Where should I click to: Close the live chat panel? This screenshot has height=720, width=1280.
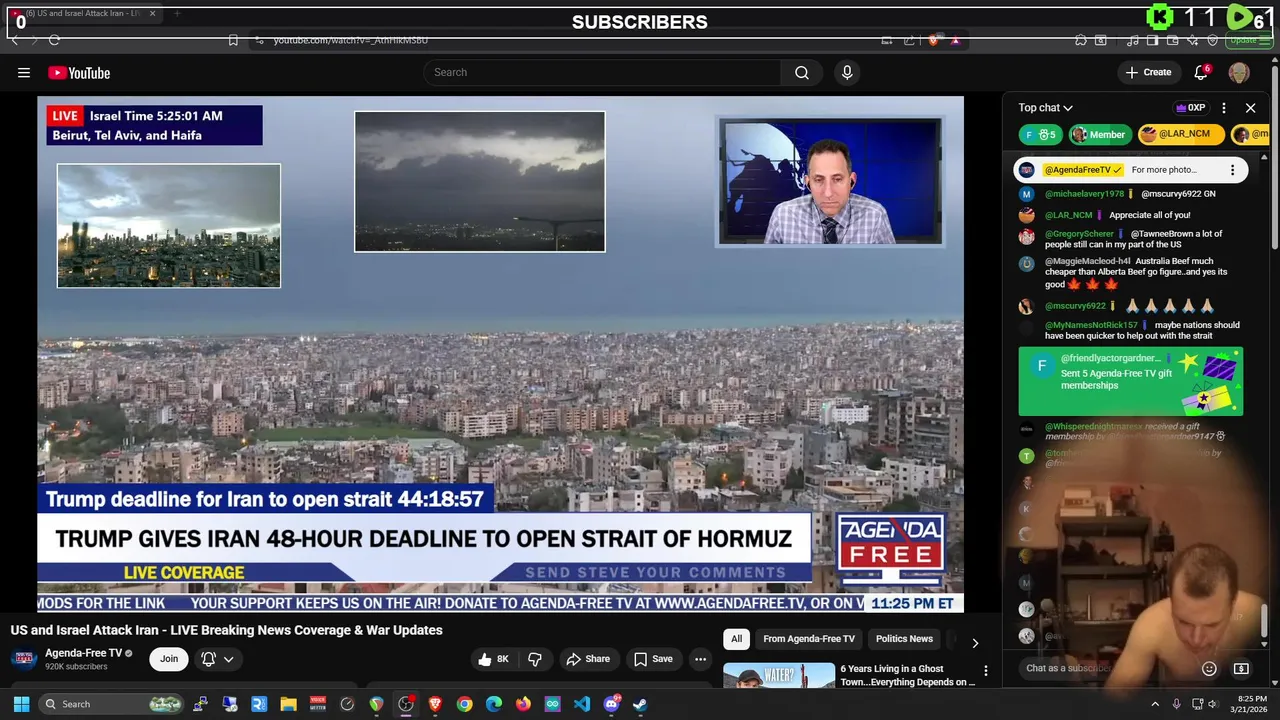click(x=1250, y=108)
